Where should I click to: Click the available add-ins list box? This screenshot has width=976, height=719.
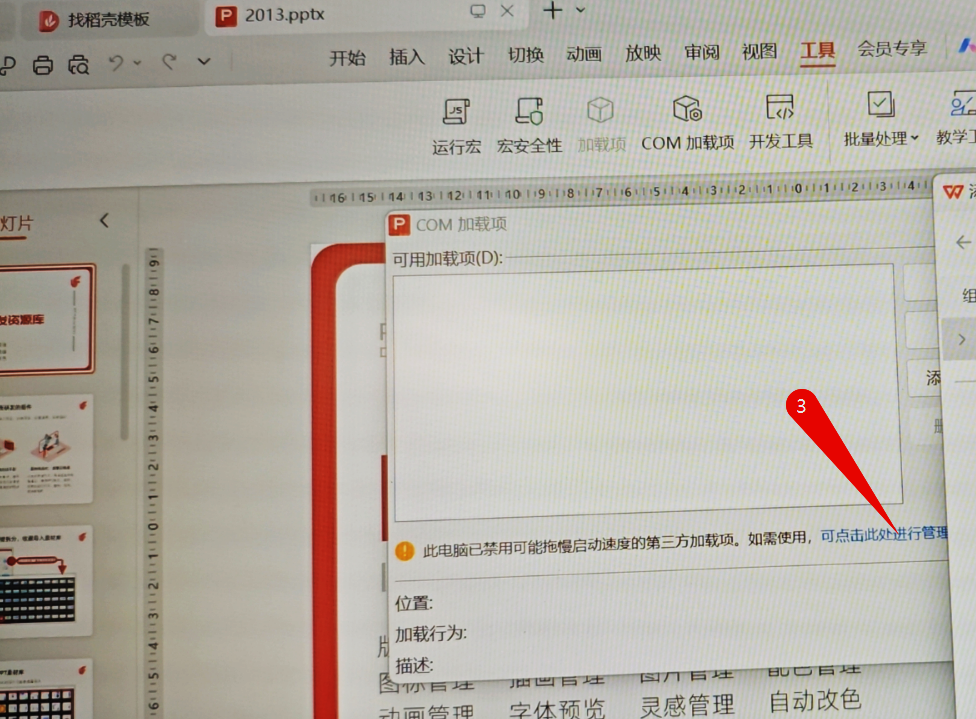pyautogui.click(x=647, y=392)
